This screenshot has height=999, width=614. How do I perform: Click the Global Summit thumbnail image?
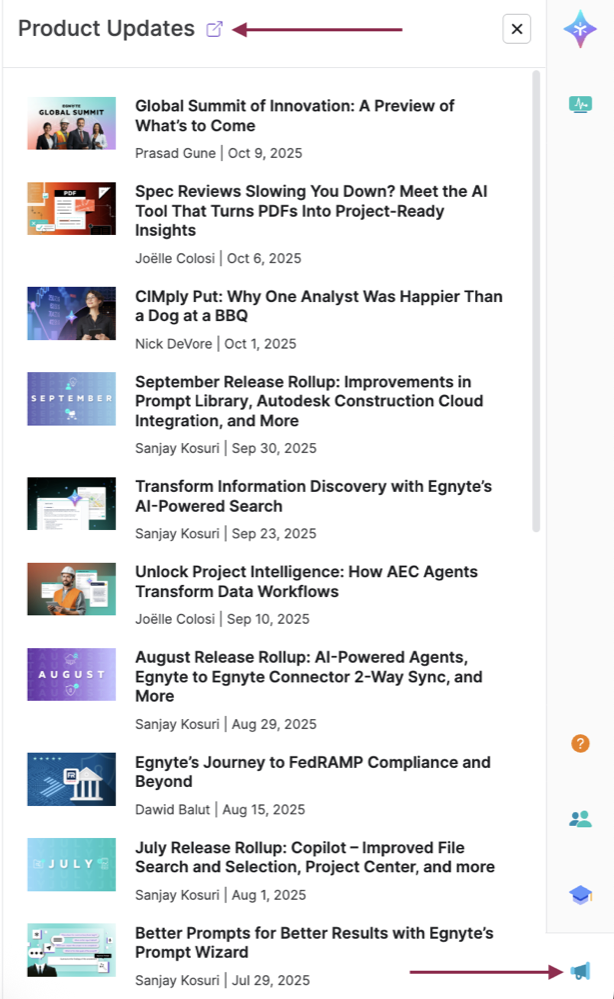tap(71, 123)
